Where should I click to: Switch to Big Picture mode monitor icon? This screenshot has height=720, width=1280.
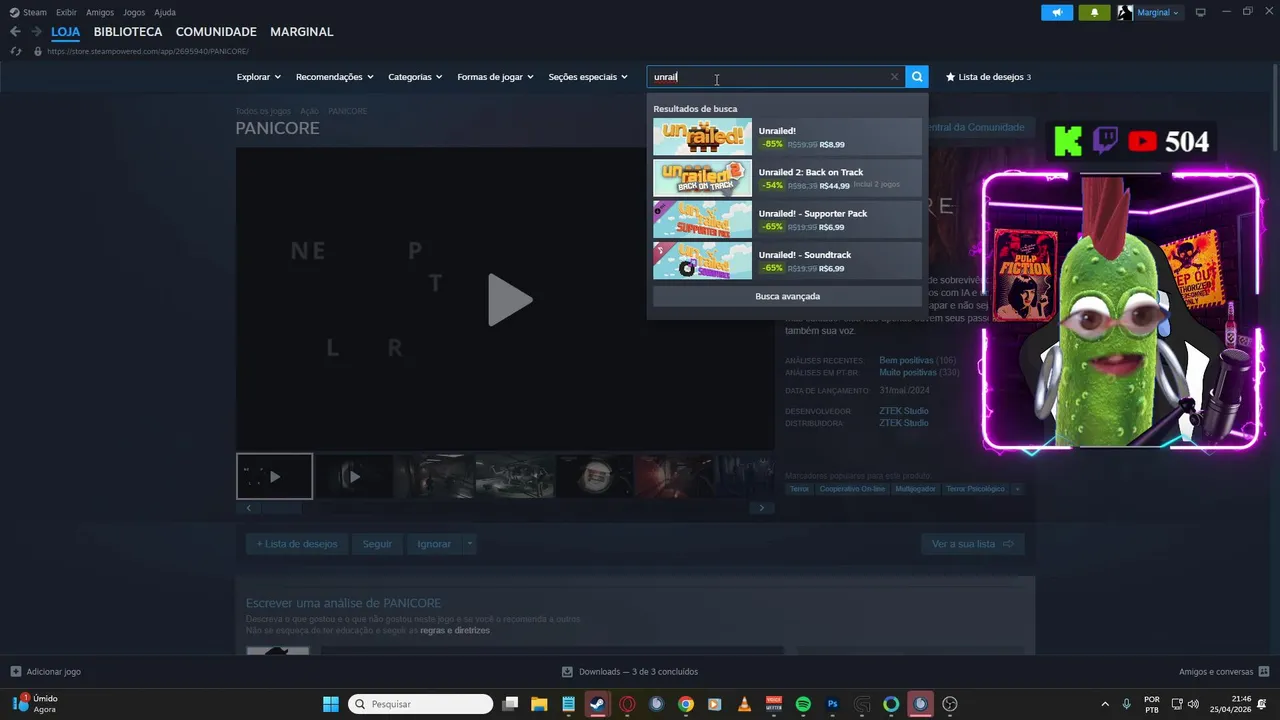point(1200,13)
